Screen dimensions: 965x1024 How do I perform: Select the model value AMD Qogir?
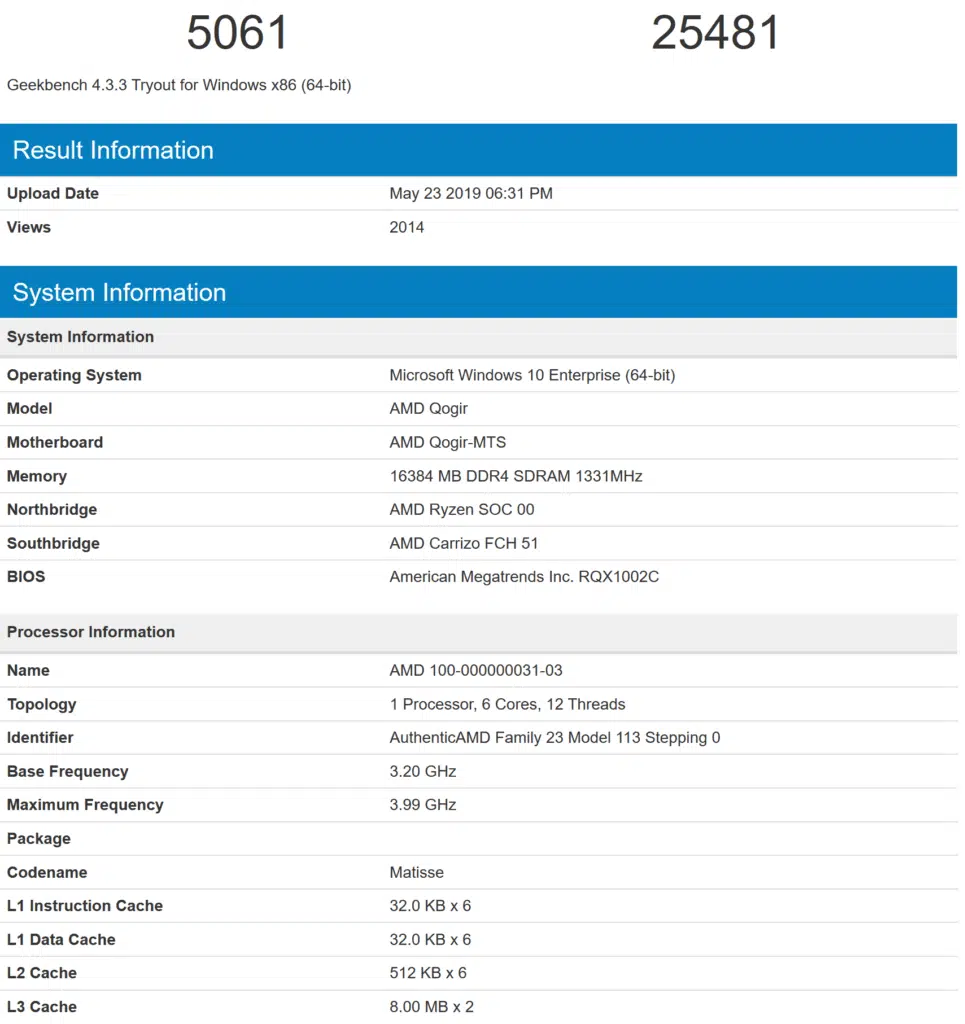tap(428, 409)
